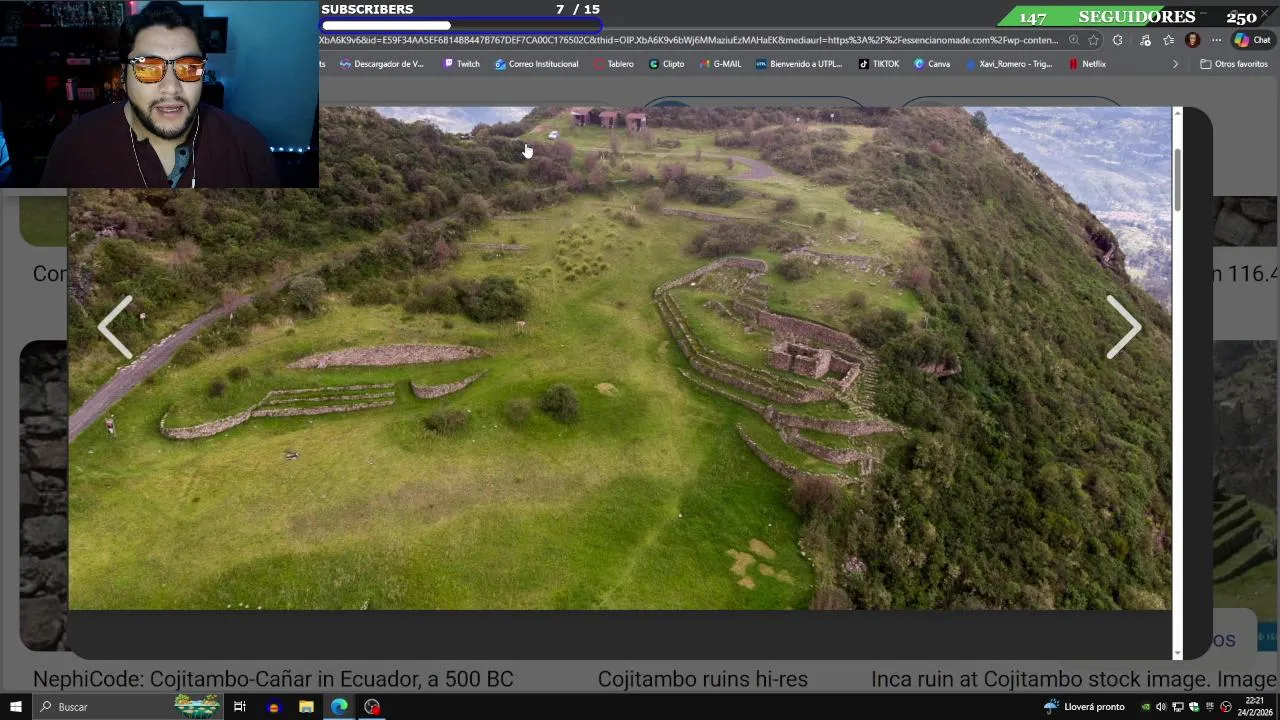Open Copilot Chat button
Screen dimensions: 1280x720
coord(1252,41)
